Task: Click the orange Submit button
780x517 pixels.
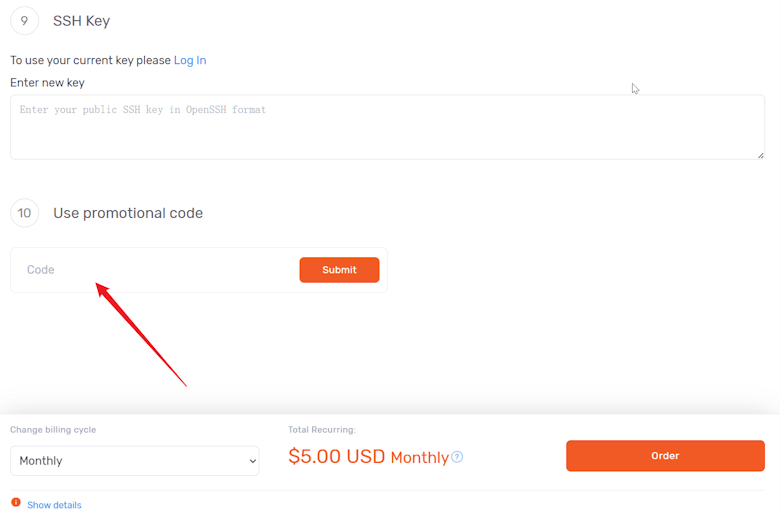Action: (339, 270)
